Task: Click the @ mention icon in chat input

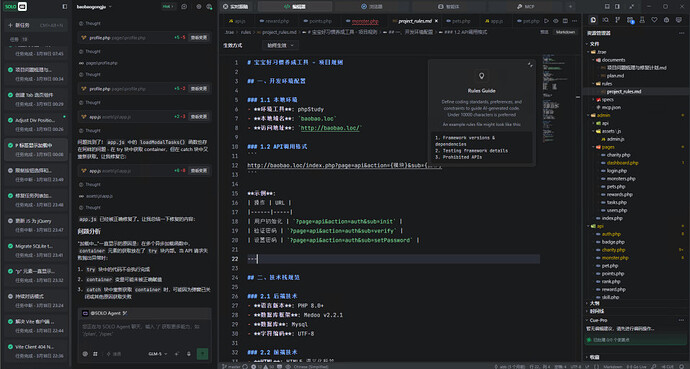Action: pos(85,354)
